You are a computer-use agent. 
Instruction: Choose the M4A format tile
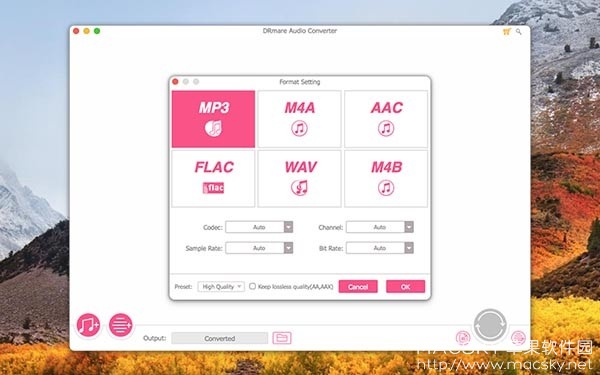(x=299, y=119)
